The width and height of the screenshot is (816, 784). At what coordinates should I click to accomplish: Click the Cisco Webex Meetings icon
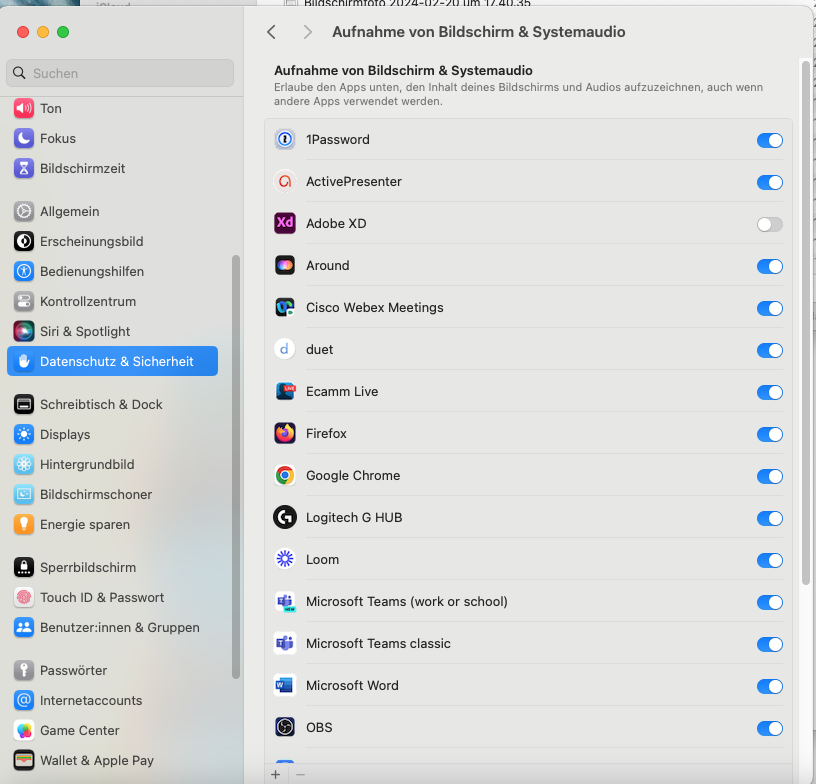[285, 307]
